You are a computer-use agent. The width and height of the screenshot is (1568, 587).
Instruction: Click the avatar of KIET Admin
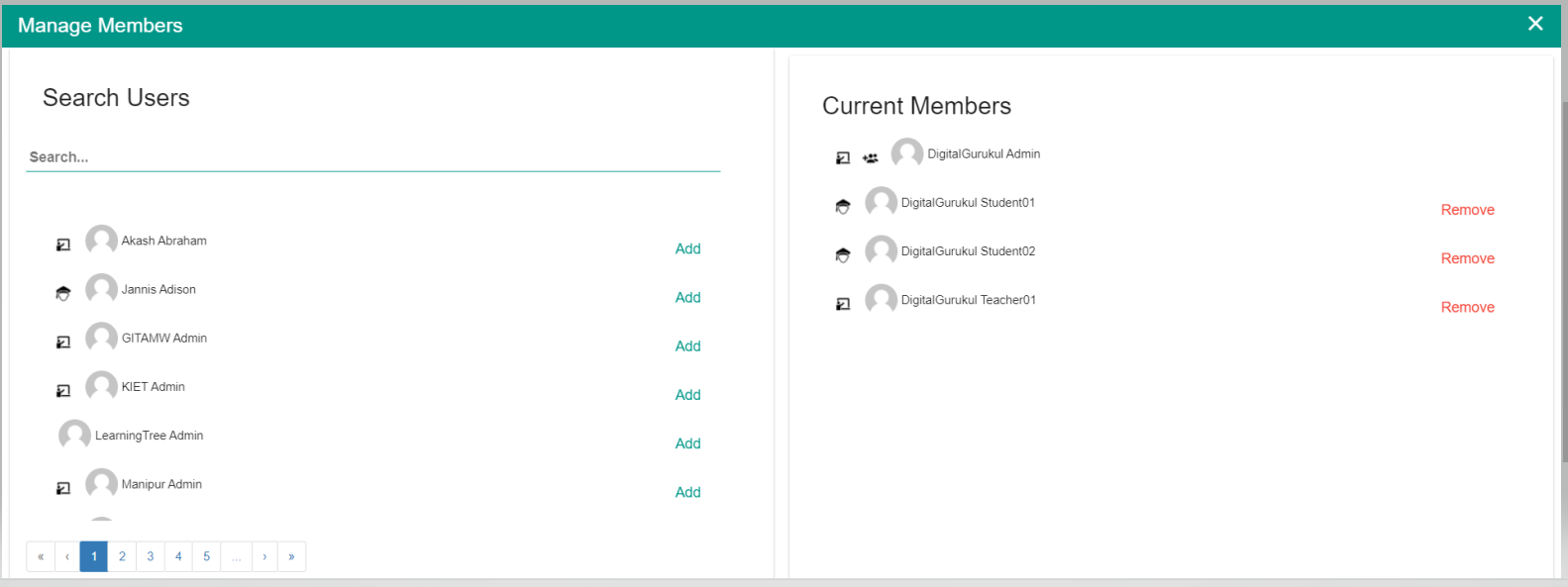[x=101, y=386]
